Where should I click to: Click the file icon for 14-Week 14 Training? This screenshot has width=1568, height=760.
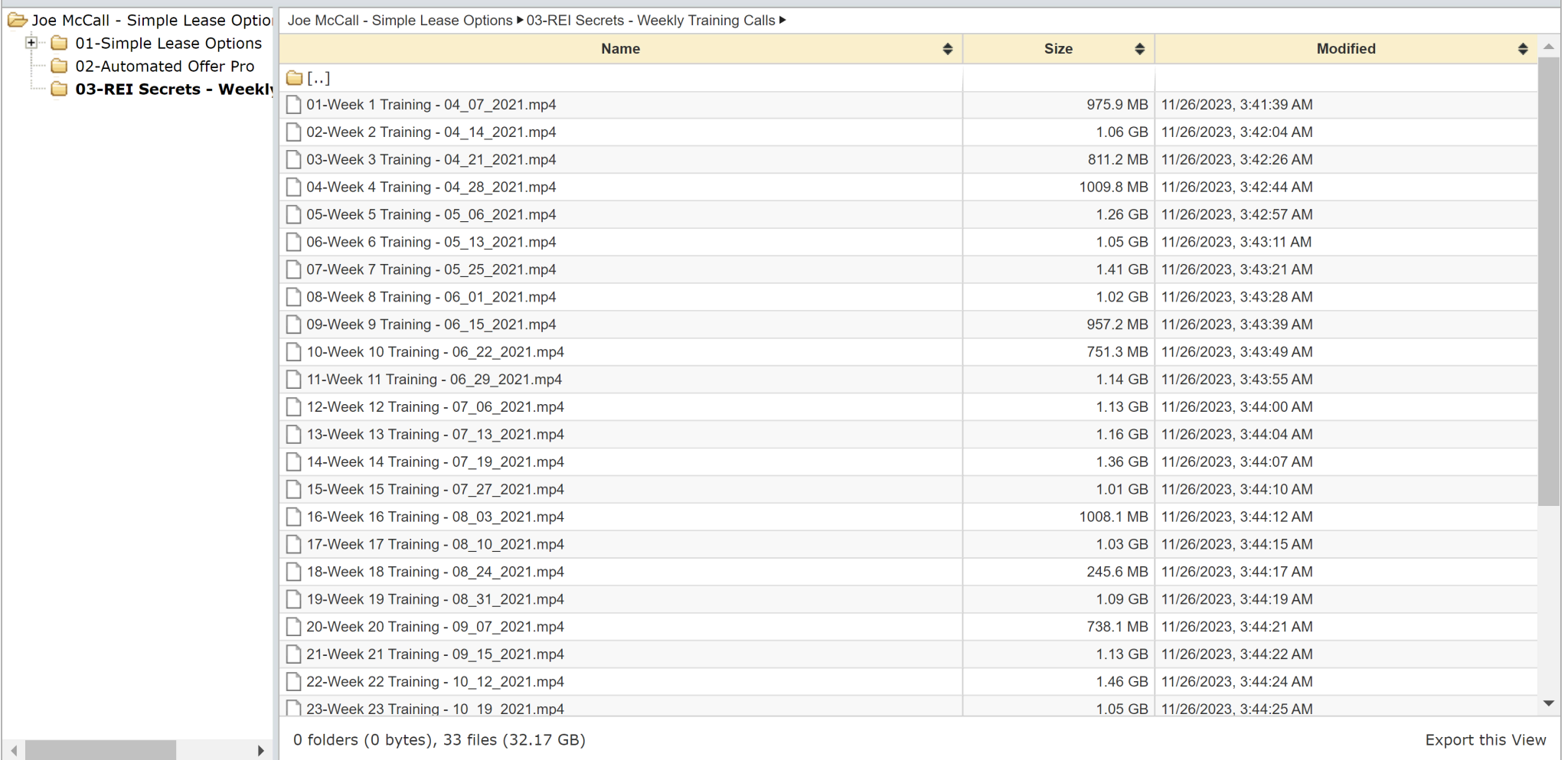pos(293,462)
